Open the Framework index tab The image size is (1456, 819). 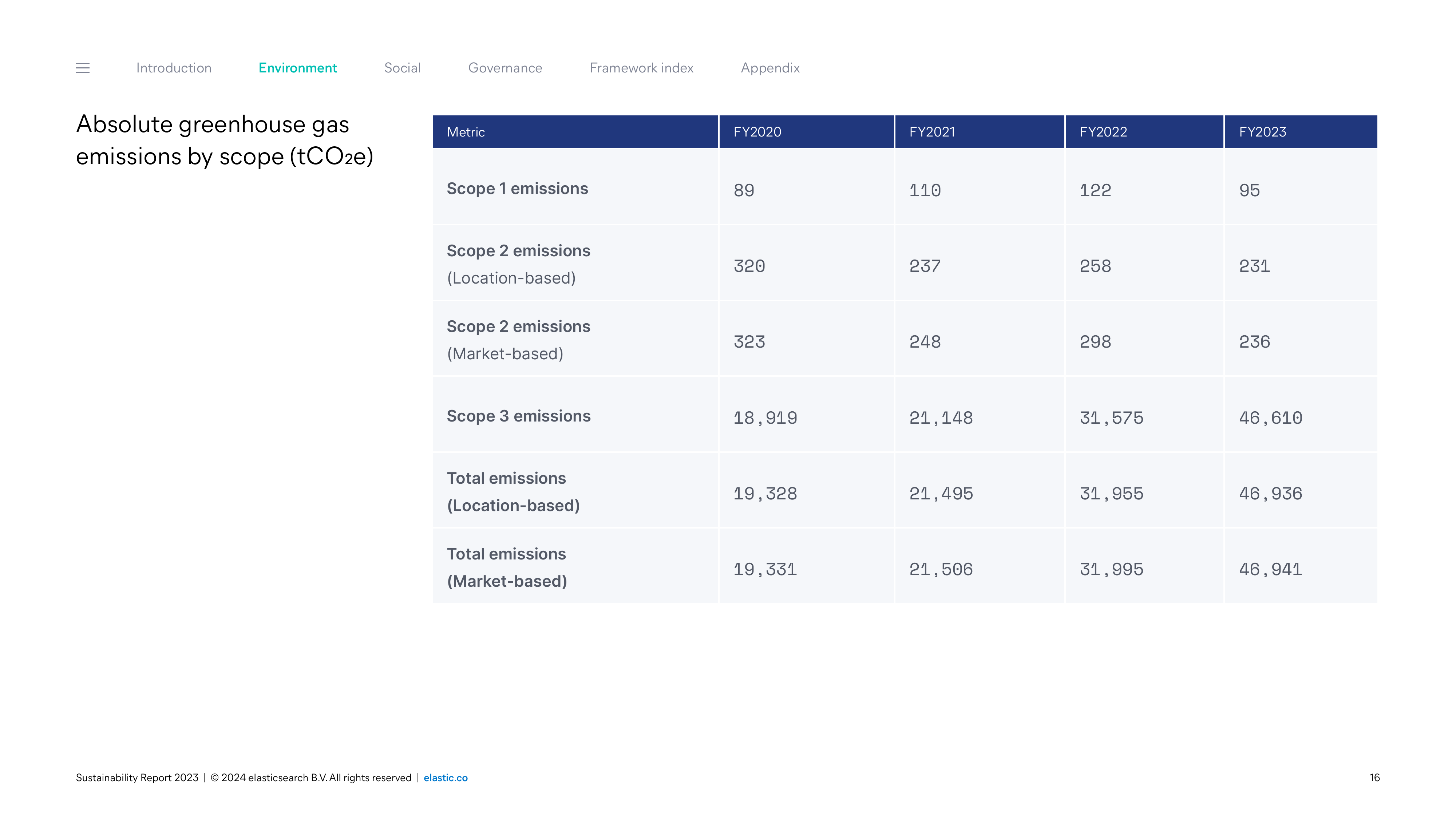(641, 68)
